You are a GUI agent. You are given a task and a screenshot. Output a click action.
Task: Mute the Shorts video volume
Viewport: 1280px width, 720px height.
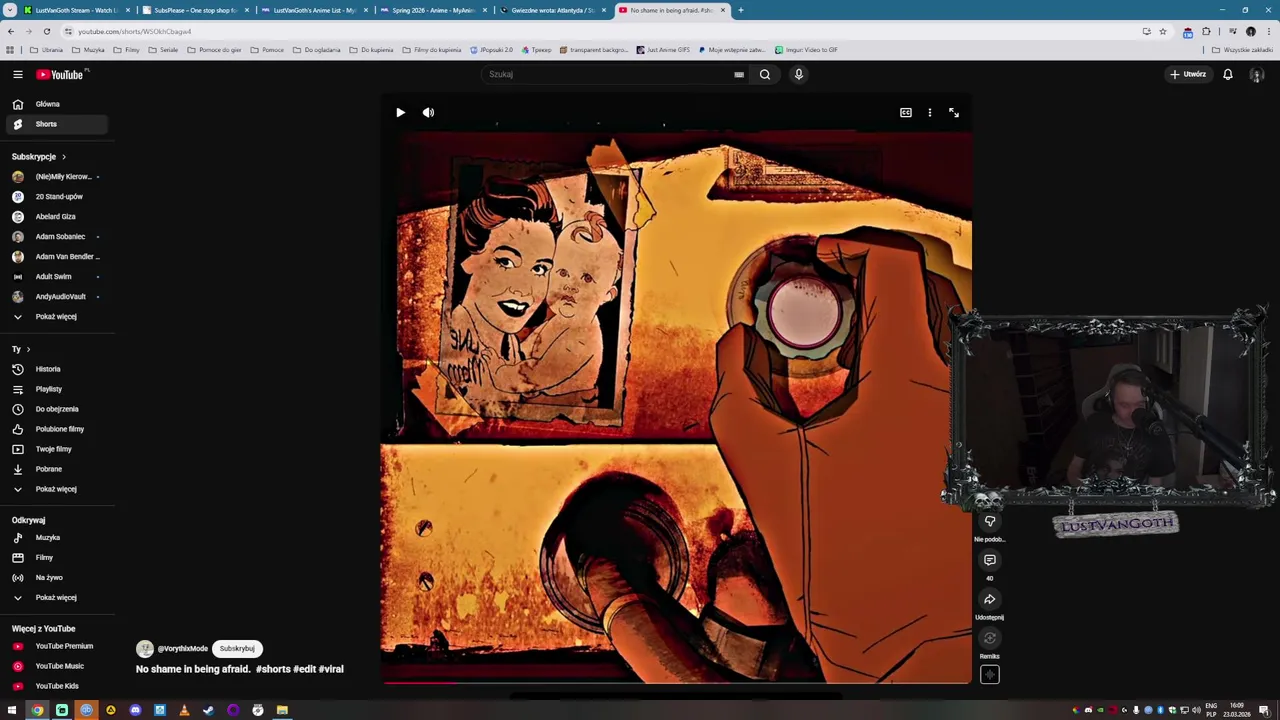pos(428,113)
